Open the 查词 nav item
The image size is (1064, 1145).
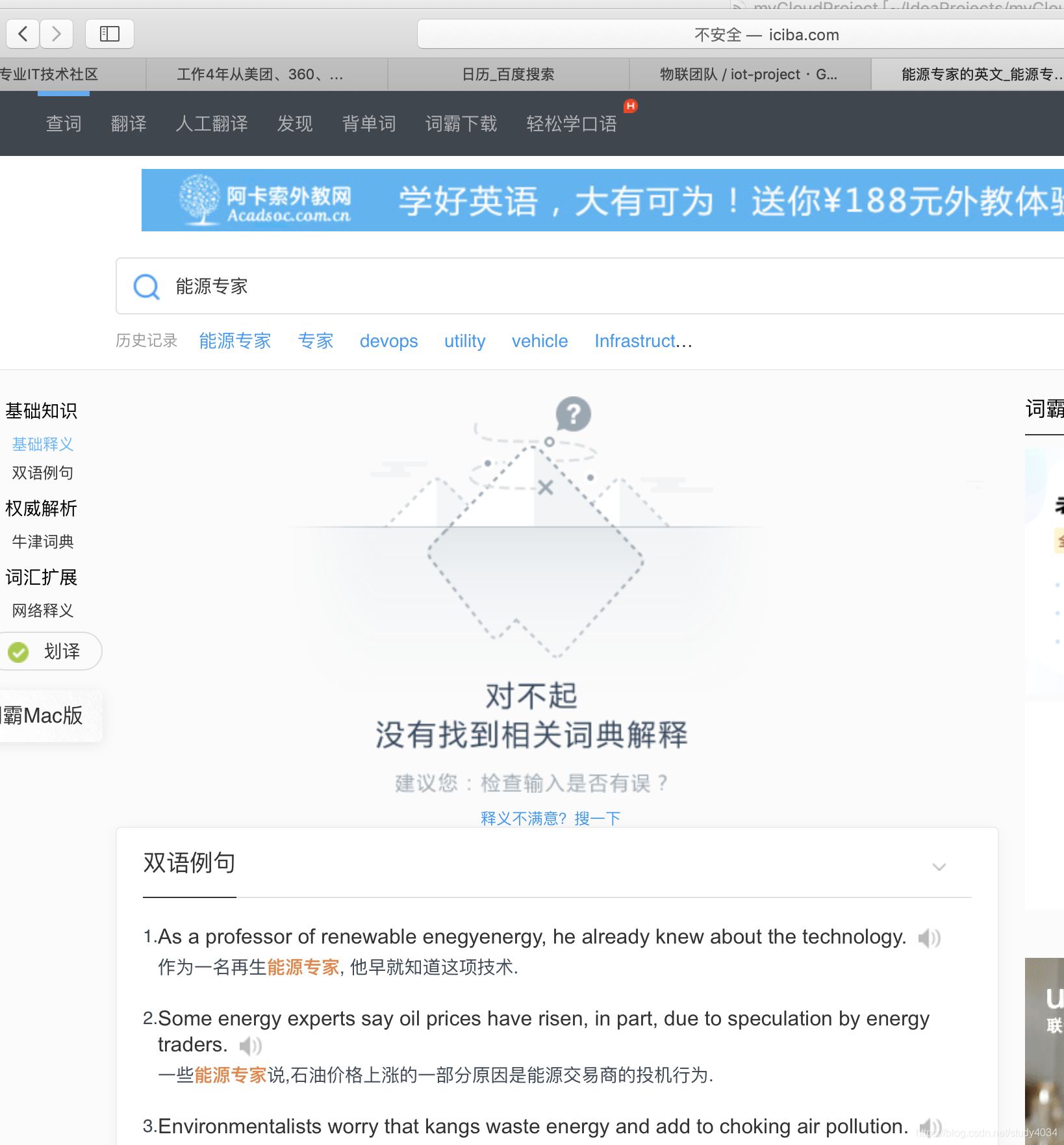[64, 123]
